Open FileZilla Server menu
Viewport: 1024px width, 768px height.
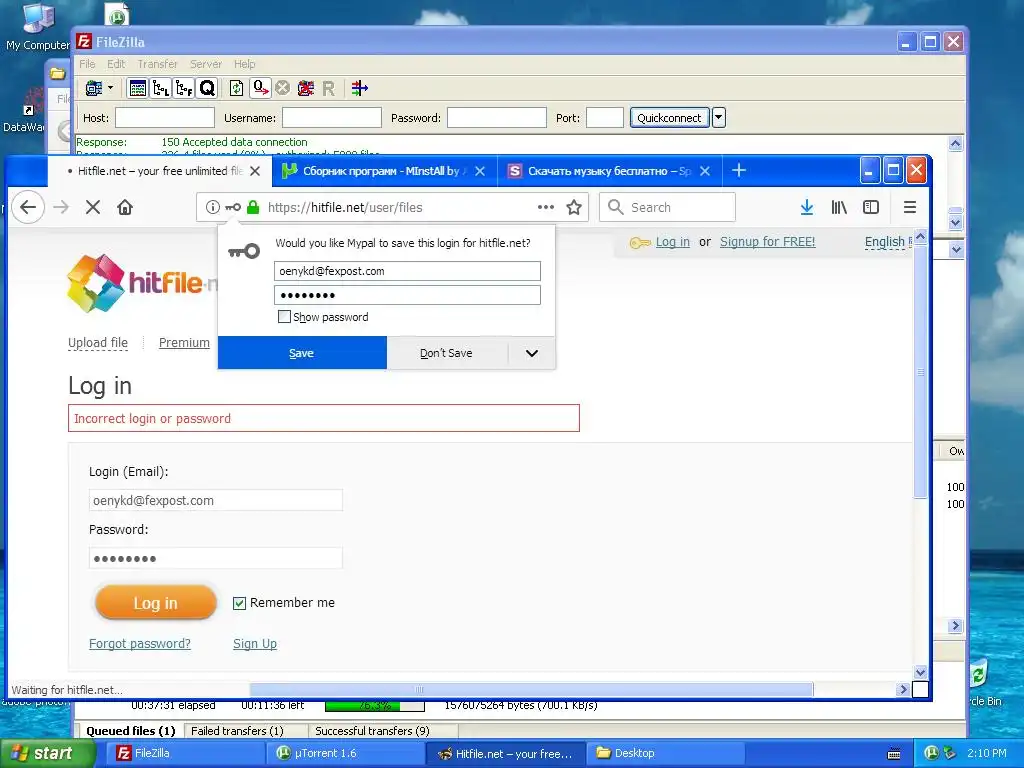(206, 64)
